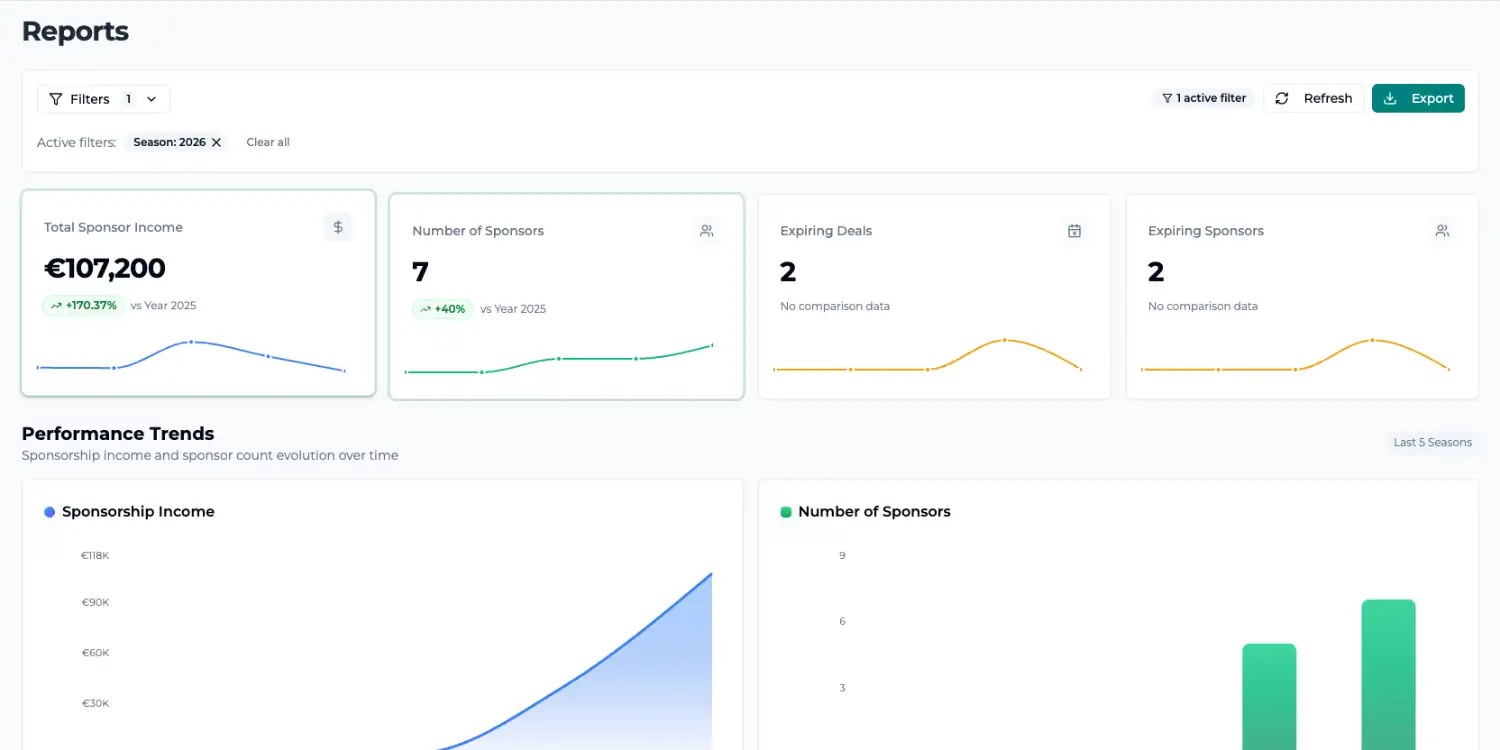Open the Total Sponsor Income card title

click(x=113, y=227)
